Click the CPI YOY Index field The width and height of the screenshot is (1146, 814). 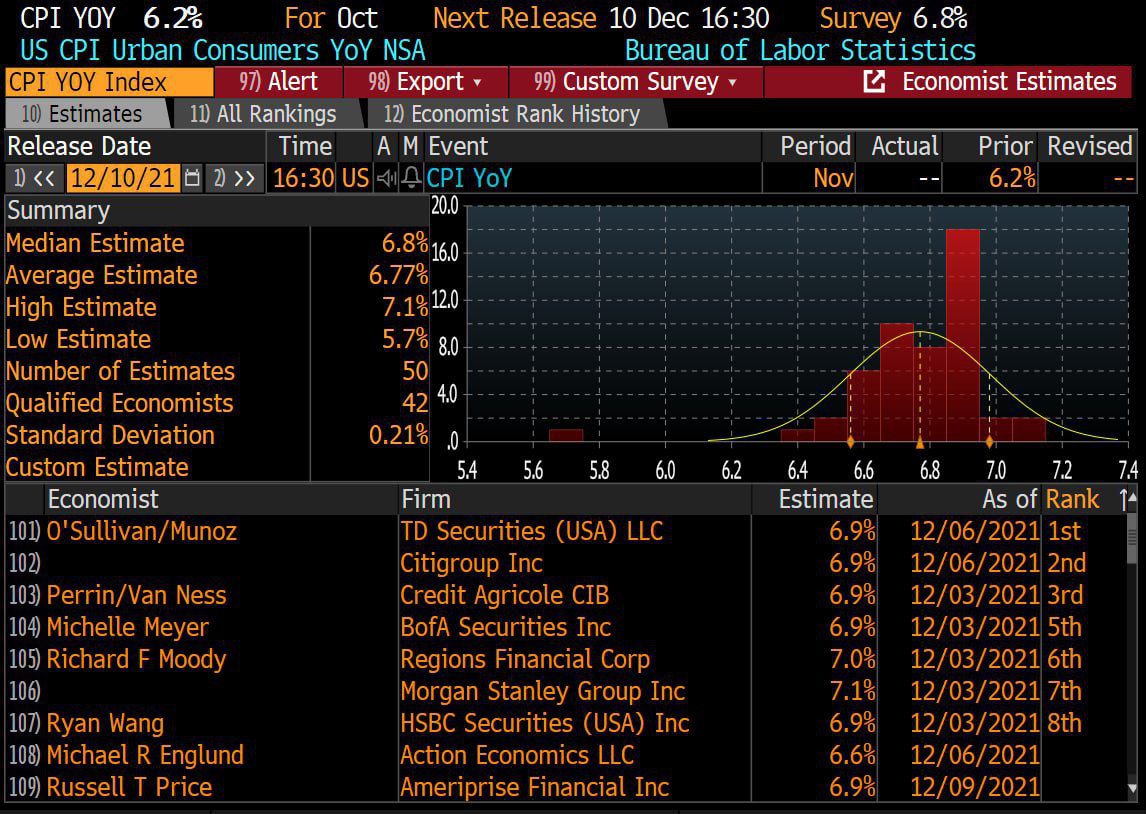click(x=109, y=82)
